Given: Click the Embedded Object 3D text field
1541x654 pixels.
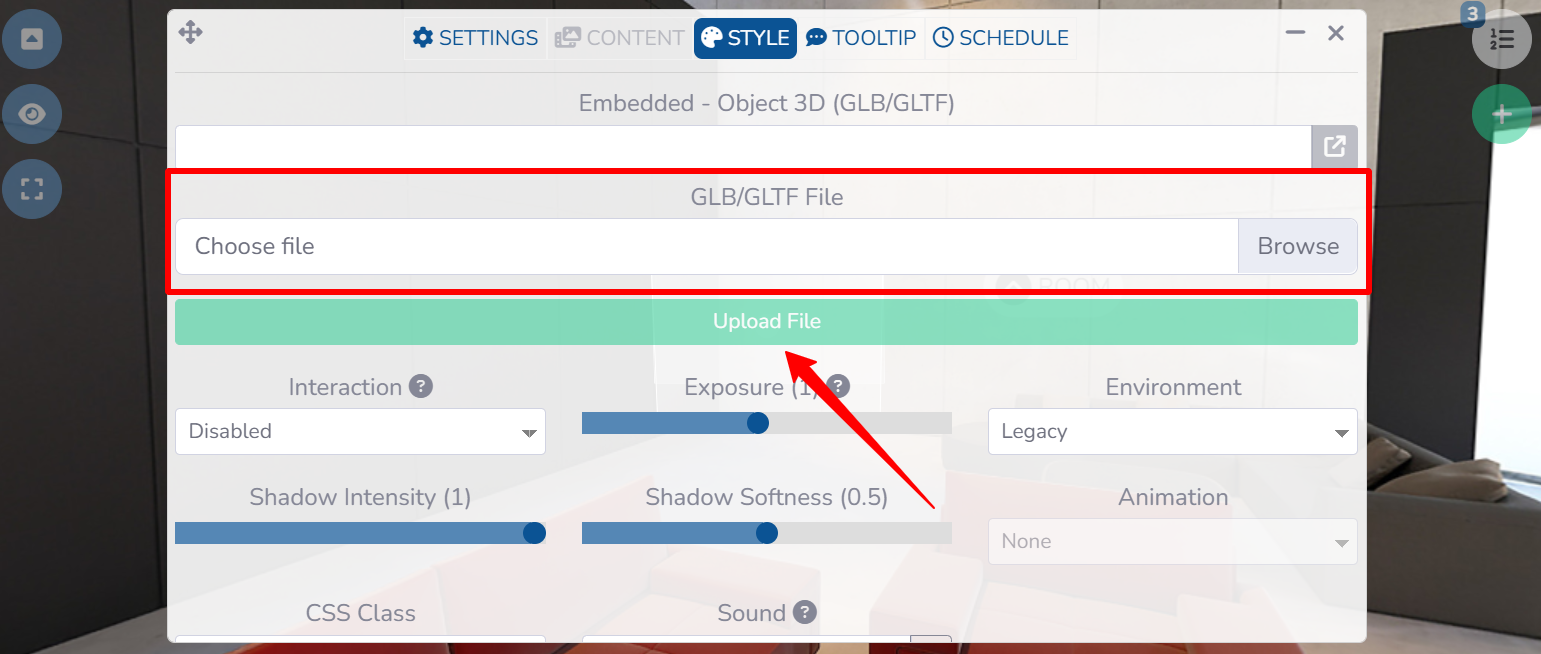Looking at the screenshot, I should pyautogui.click(x=742, y=147).
